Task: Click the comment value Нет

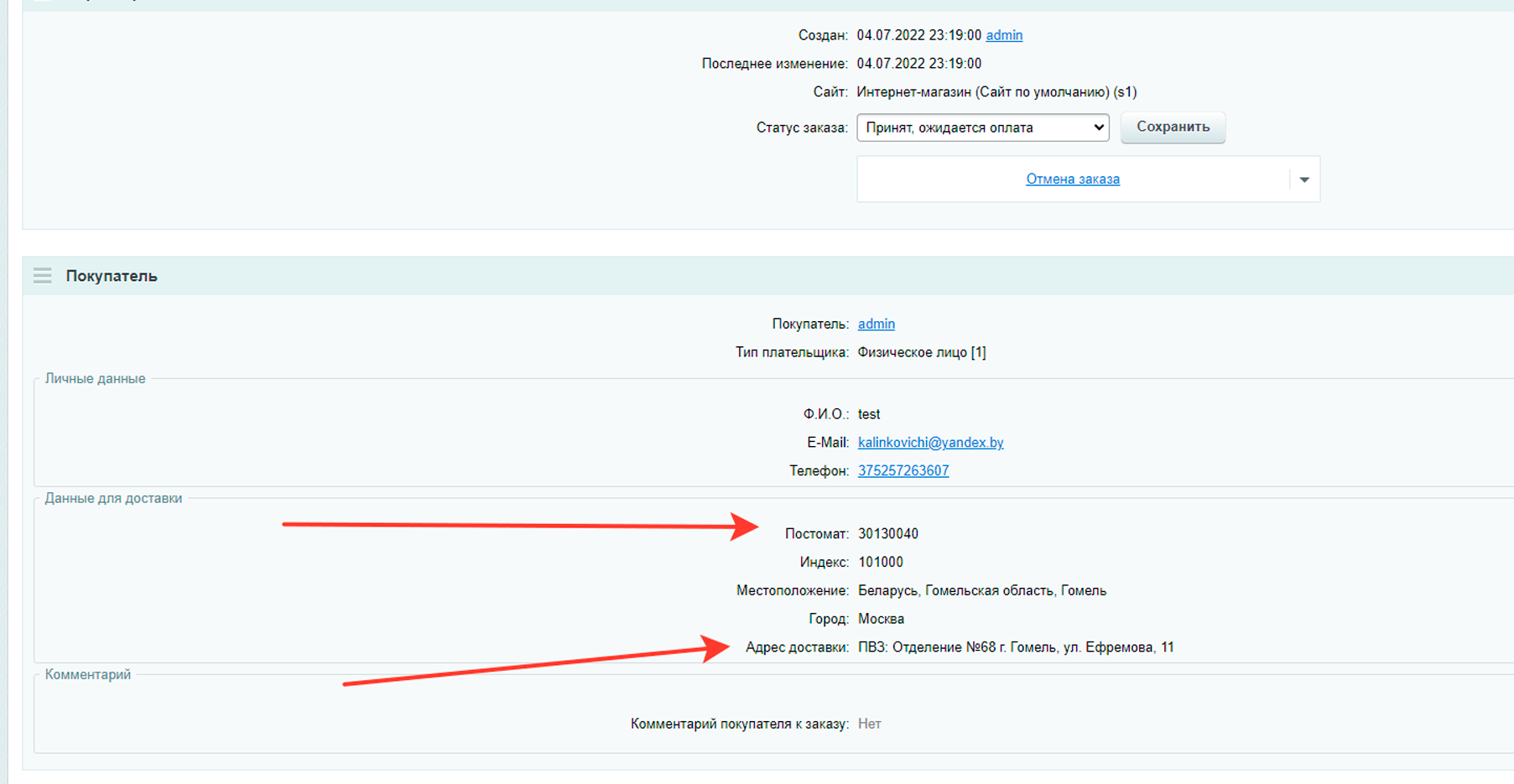Action: click(x=869, y=724)
